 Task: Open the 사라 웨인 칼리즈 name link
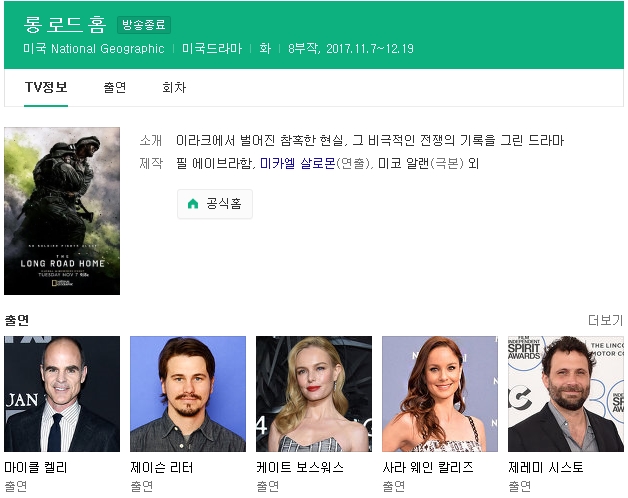(x=428, y=468)
